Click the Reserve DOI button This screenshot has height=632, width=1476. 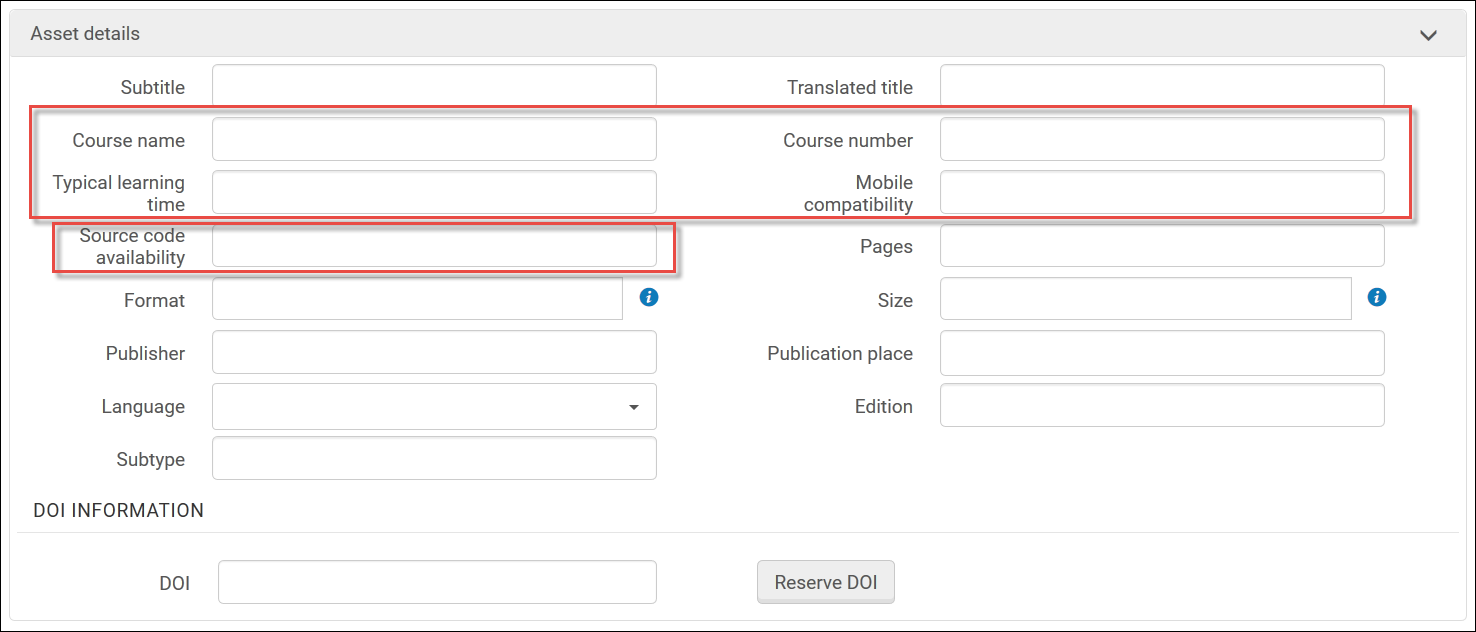click(x=825, y=582)
